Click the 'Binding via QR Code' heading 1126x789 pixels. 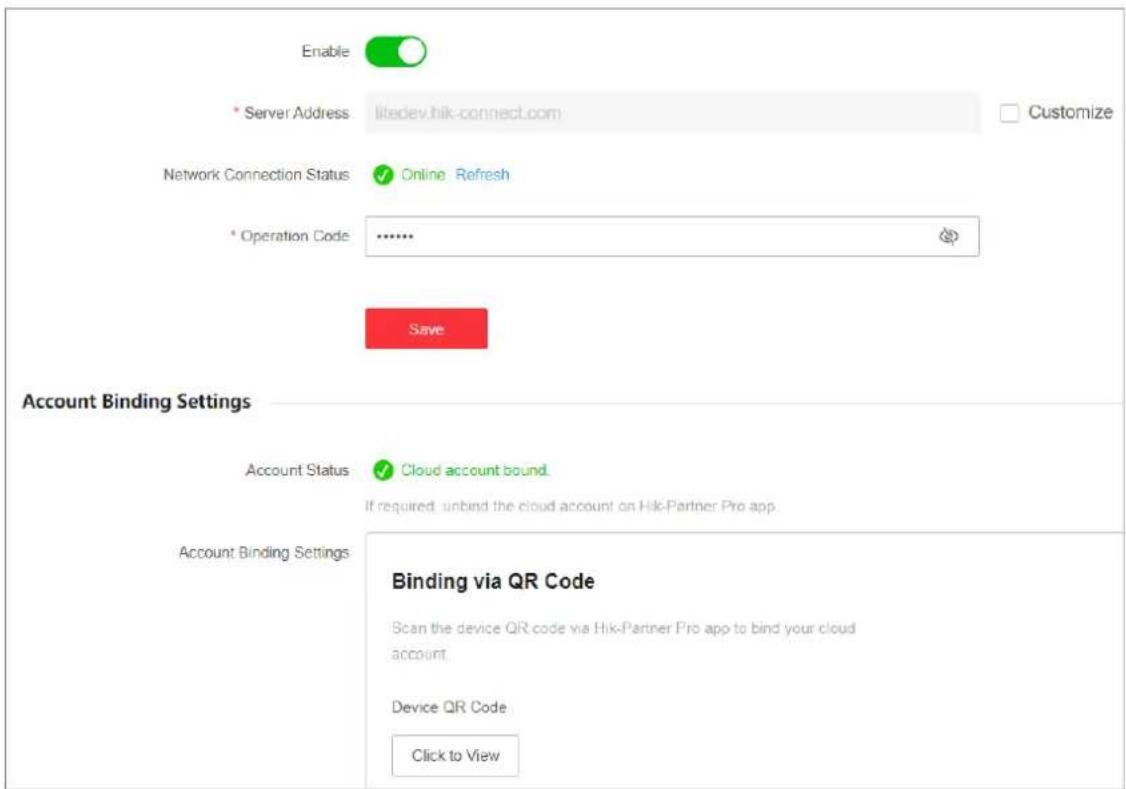click(493, 581)
